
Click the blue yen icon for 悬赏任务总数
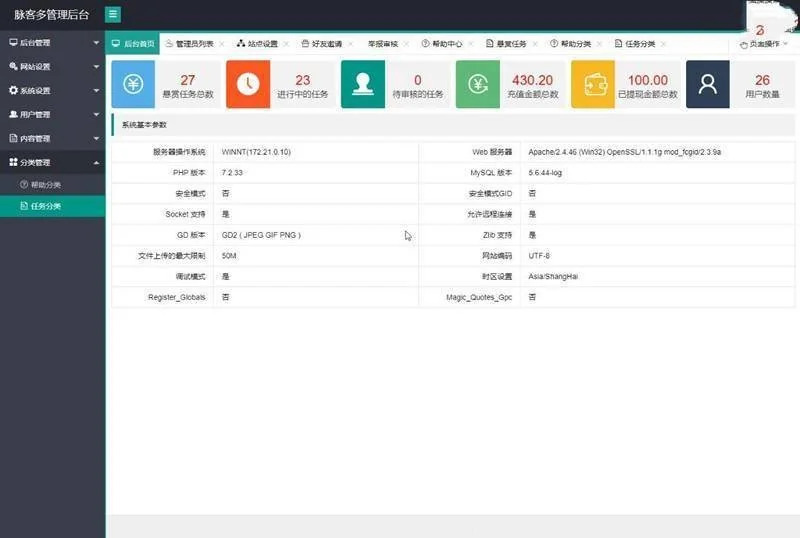pyautogui.click(x=132, y=84)
